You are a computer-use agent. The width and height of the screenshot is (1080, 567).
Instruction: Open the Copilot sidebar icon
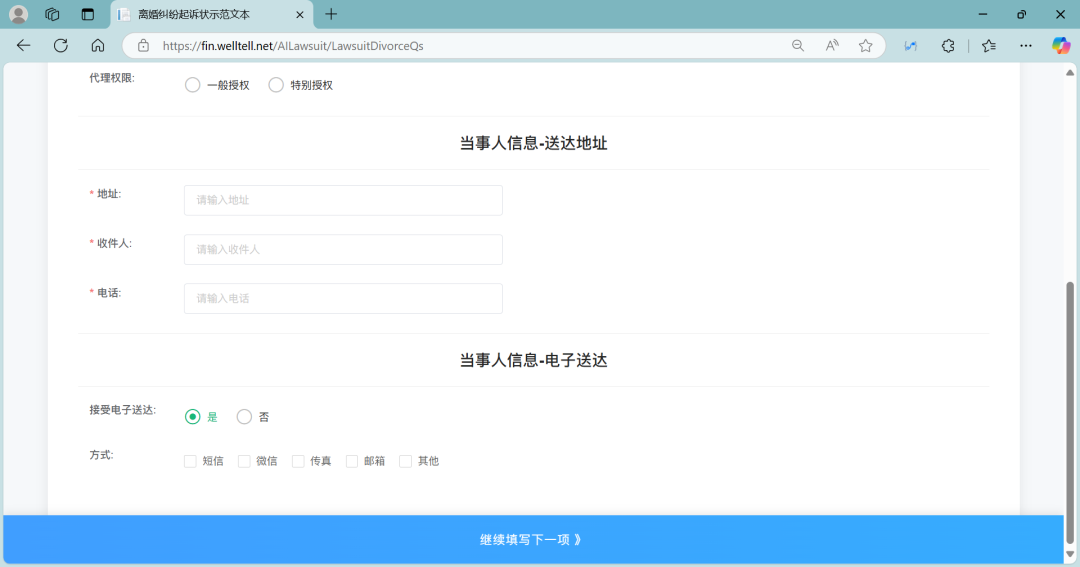1060,45
